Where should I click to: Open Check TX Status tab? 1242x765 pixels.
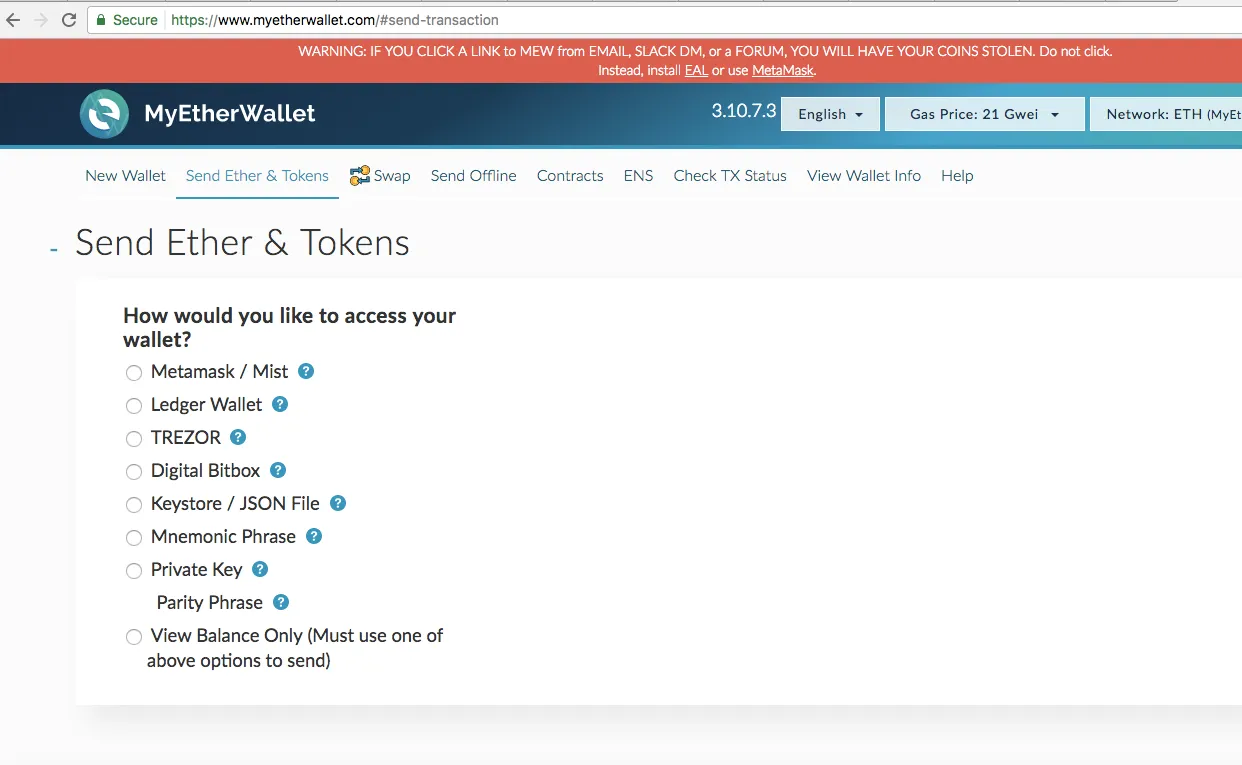pyautogui.click(x=730, y=176)
